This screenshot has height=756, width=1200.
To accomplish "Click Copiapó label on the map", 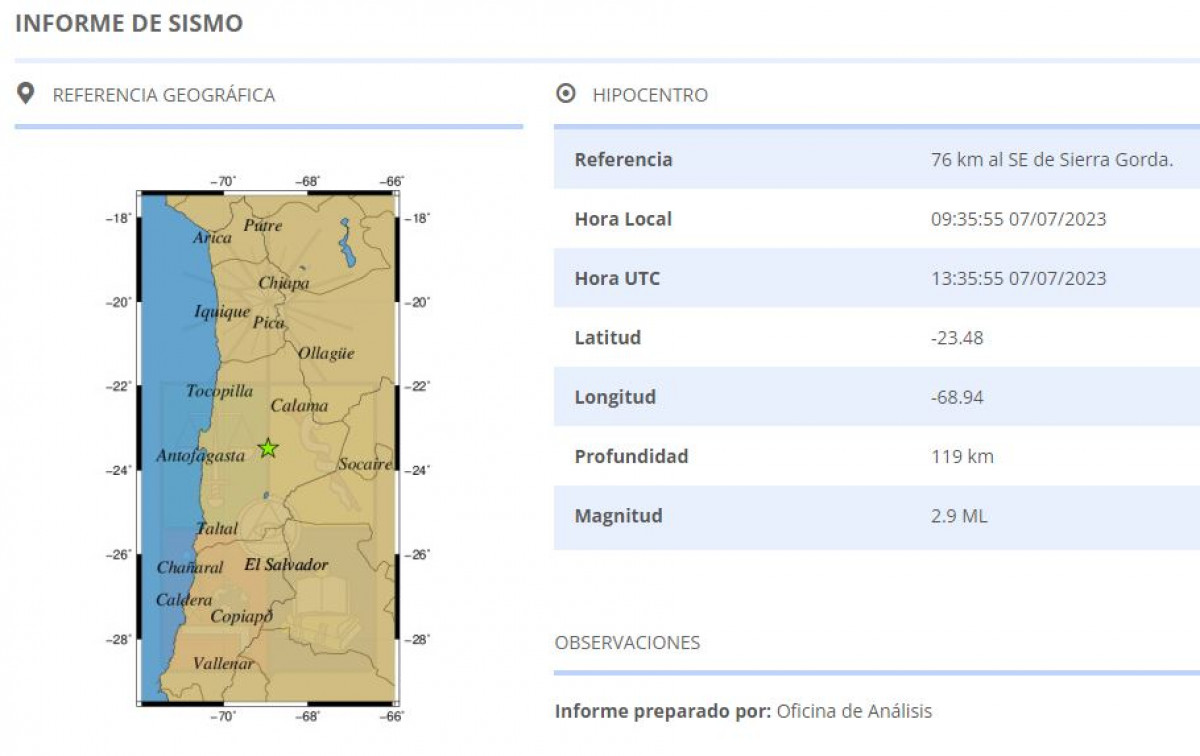I will click(x=241, y=616).
